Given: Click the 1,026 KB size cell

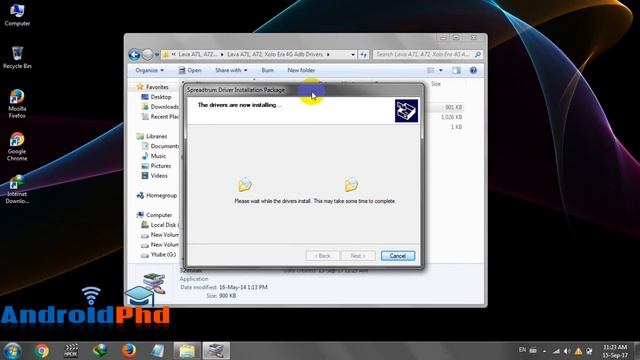Looking at the screenshot, I should pyautogui.click(x=451, y=117).
